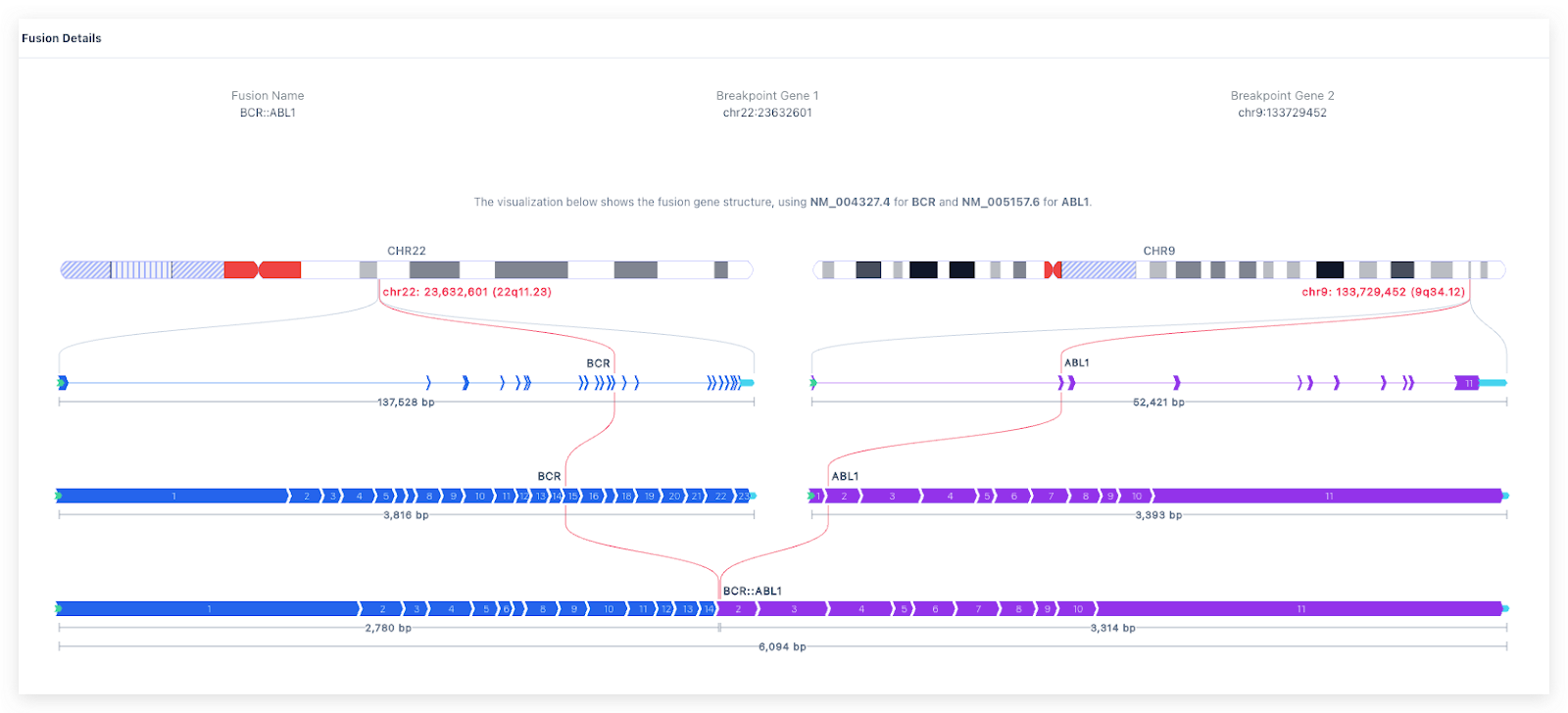Click the red centromere on the CHR22 ideogram
Image resolution: width=1568 pixels, height=713 pixels.
261,269
